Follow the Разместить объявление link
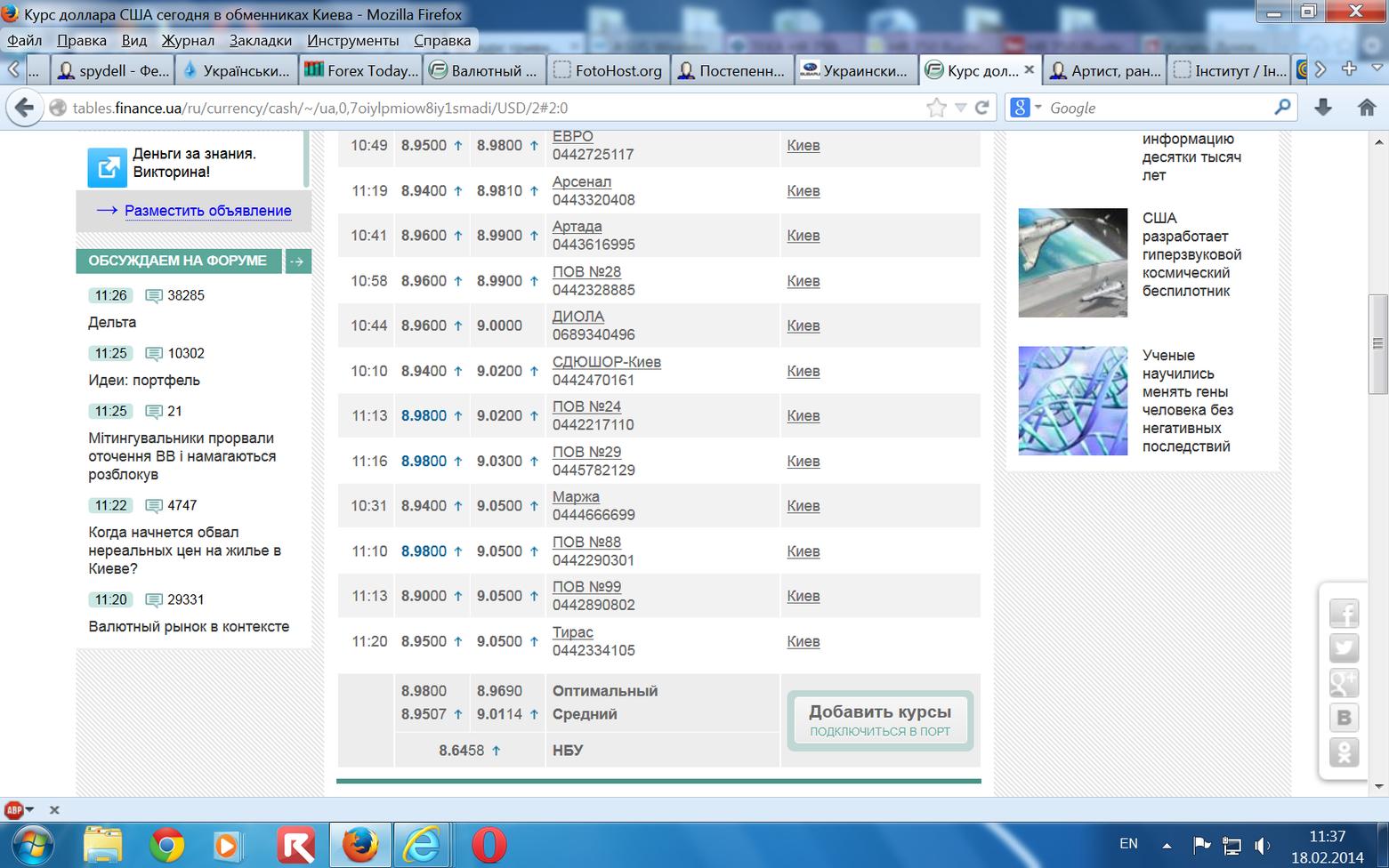The height and width of the screenshot is (868, 1389). tap(207, 211)
